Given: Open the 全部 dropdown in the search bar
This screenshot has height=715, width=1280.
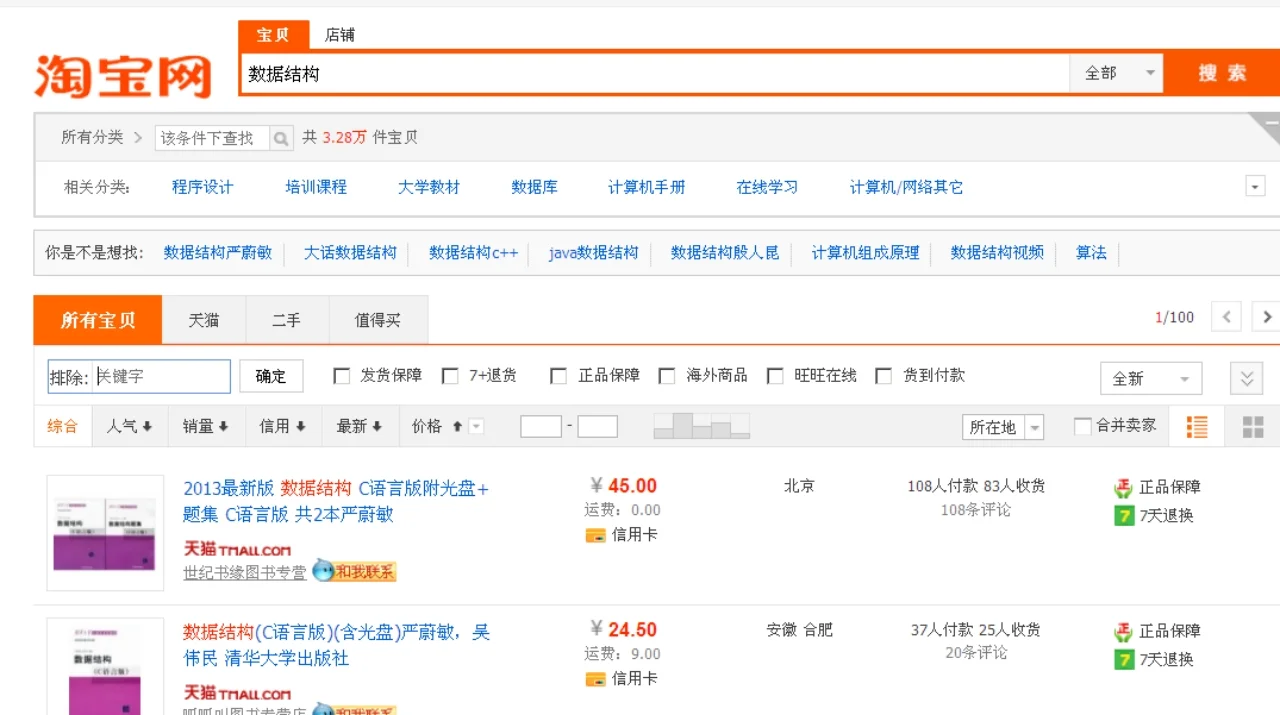Looking at the screenshot, I should (1116, 73).
